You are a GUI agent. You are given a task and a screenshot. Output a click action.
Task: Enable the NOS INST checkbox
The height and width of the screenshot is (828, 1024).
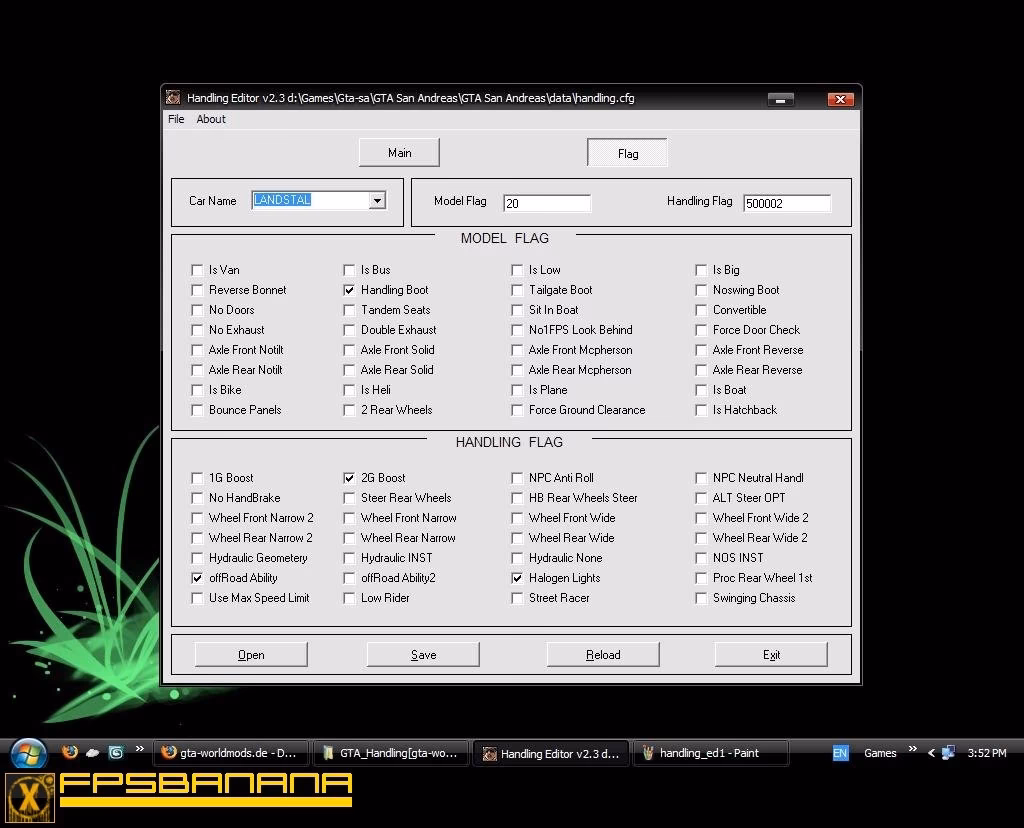(701, 558)
